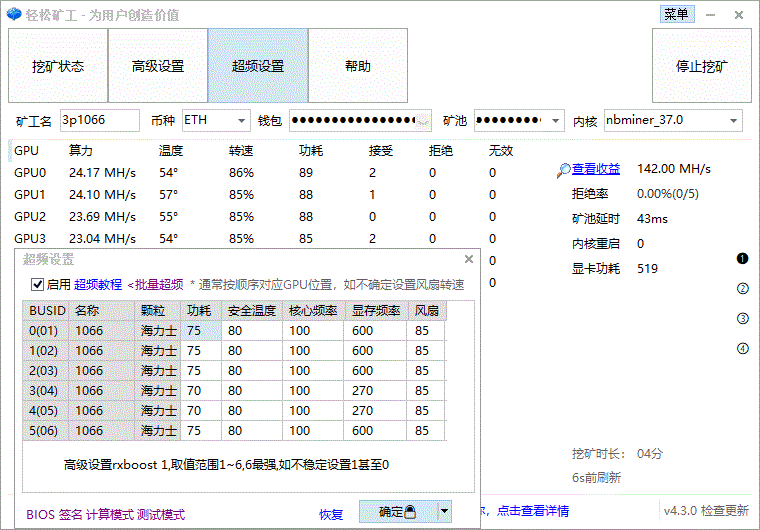Select page indicator circle 1
This screenshot has width=760, height=530.
click(x=742, y=259)
